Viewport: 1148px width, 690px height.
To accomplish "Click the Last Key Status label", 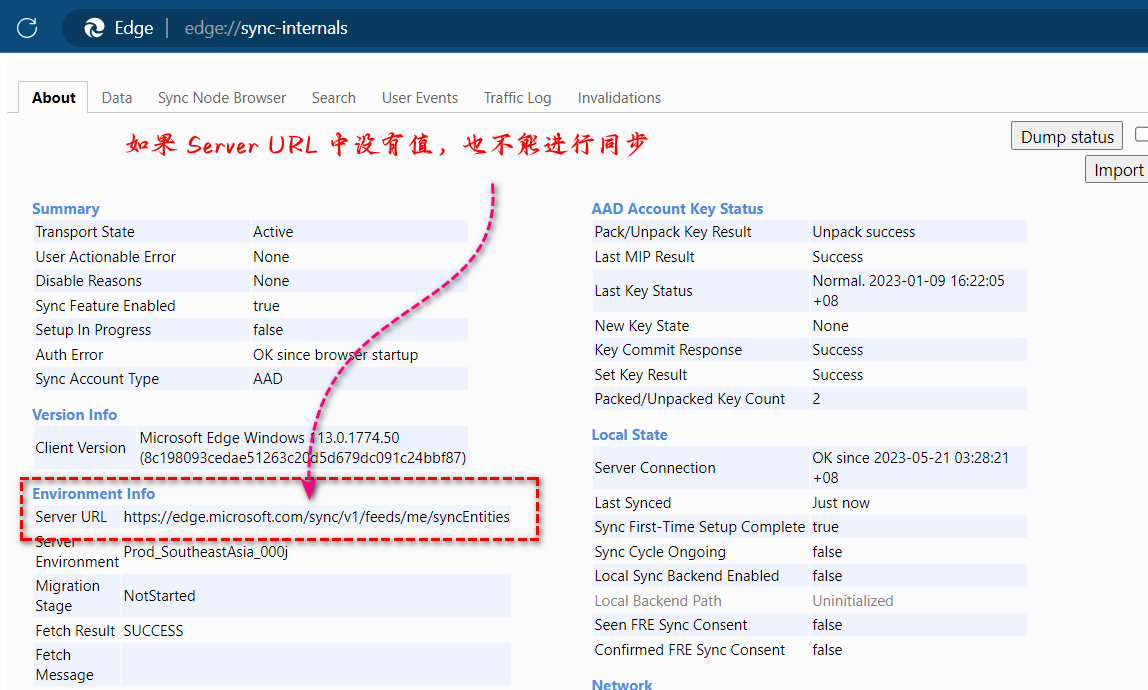I will tap(644, 292).
